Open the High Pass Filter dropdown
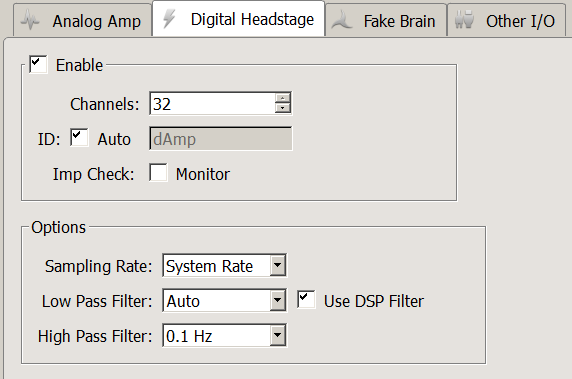Viewport: 572px width, 379px height. coord(224,335)
